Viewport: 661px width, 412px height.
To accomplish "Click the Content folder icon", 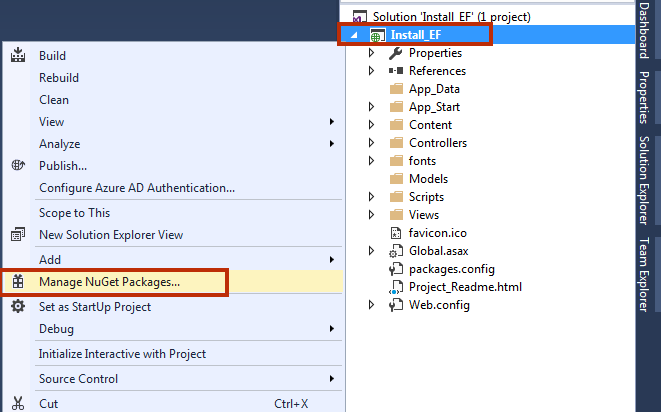I will coord(396,125).
